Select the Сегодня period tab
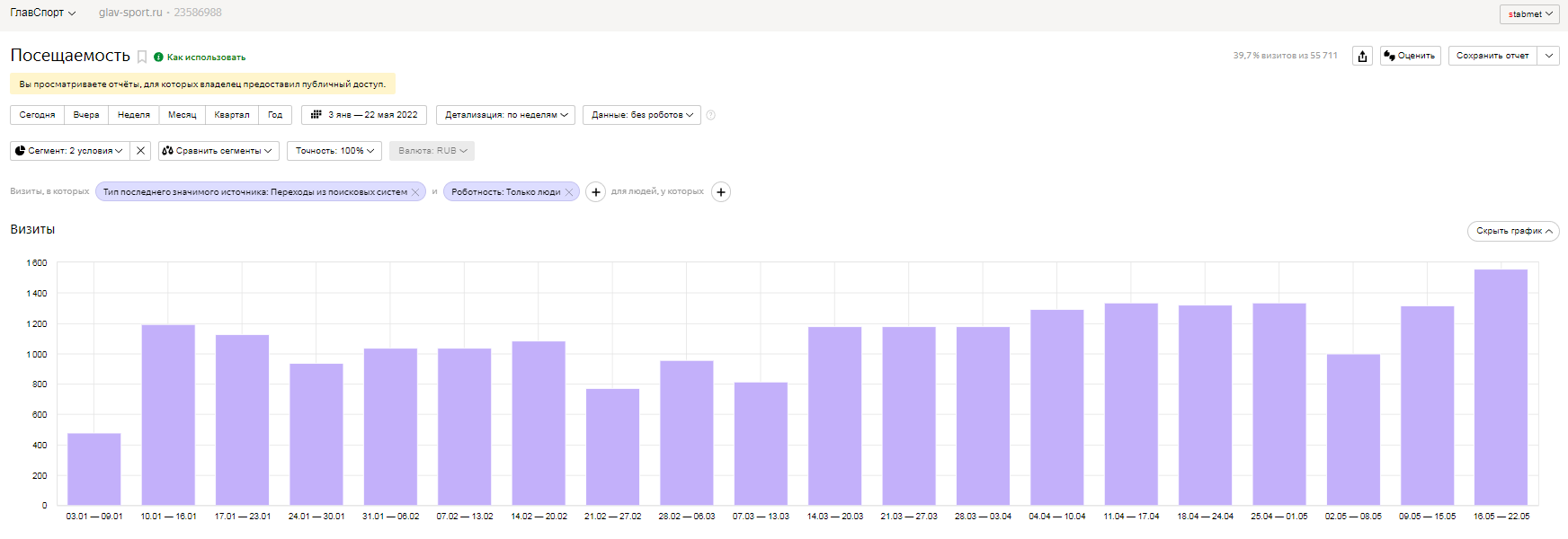The height and width of the screenshot is (539, 1568). 37,115
